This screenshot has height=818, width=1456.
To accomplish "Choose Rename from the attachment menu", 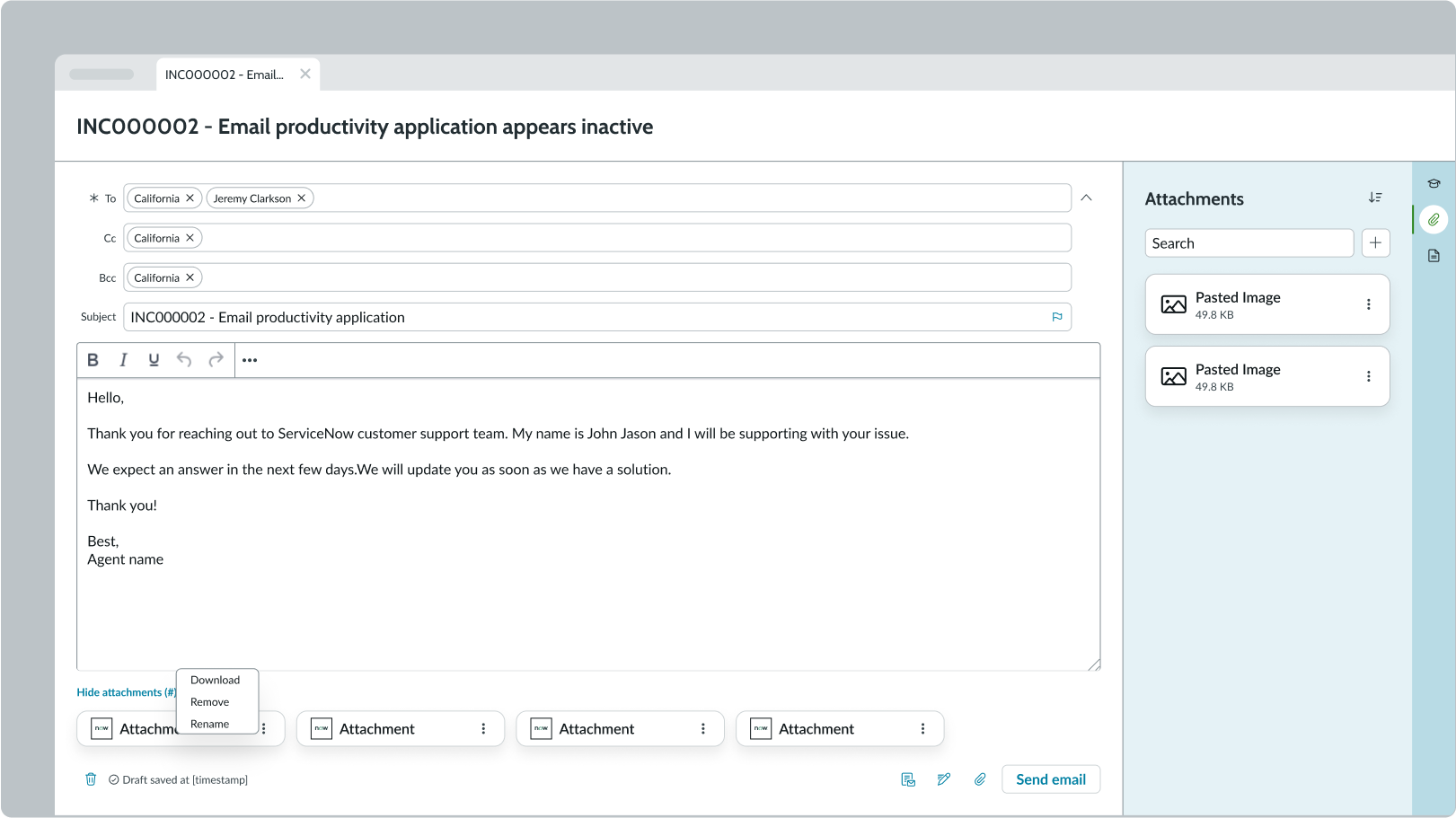I will click(x=210, y=724).
